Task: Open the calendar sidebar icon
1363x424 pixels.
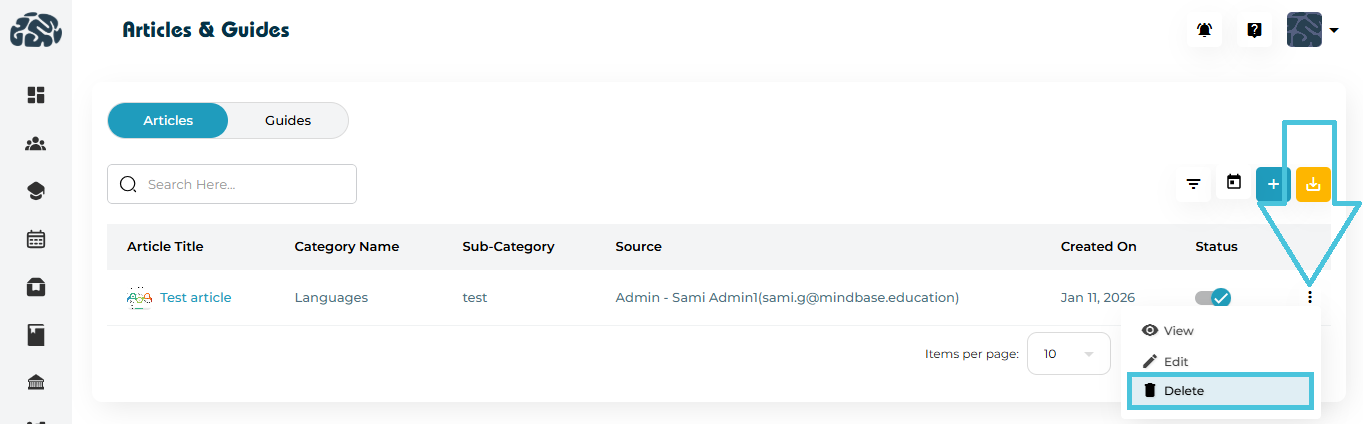Action: [x=36, y=239]
